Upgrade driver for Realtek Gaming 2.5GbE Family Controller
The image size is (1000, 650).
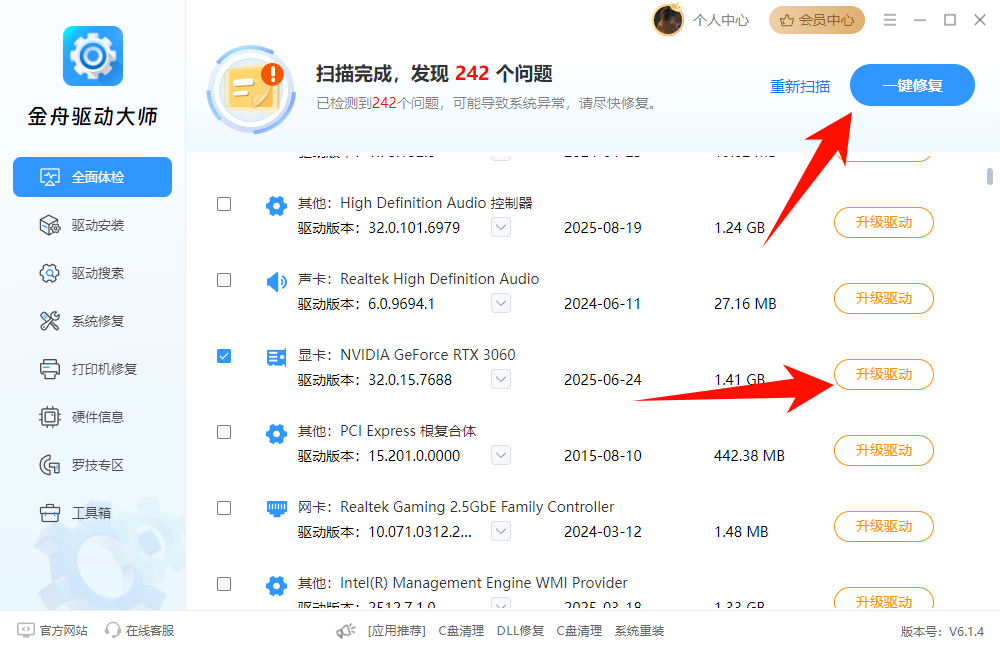884,526
